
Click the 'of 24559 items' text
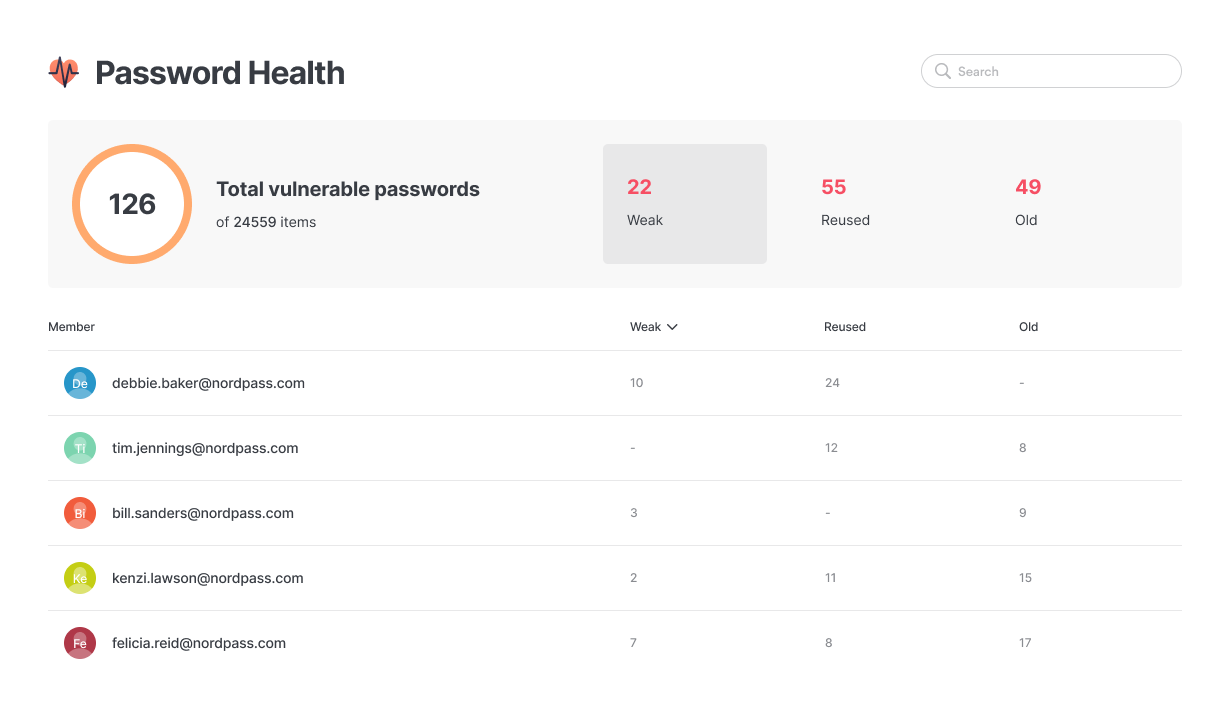(266, 222)
